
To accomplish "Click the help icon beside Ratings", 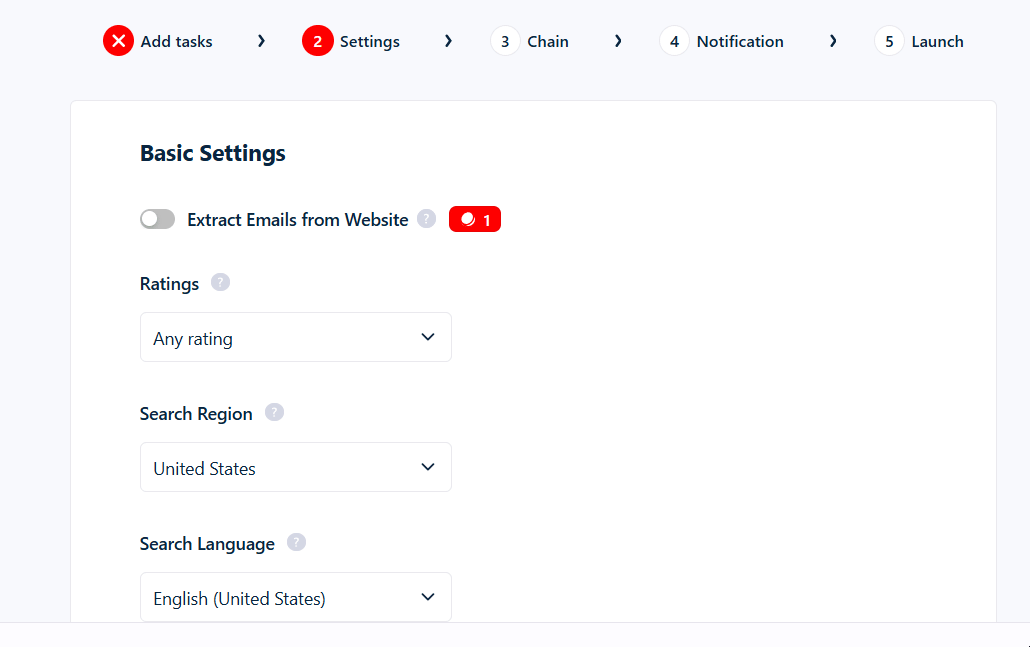I will [220, 282].
